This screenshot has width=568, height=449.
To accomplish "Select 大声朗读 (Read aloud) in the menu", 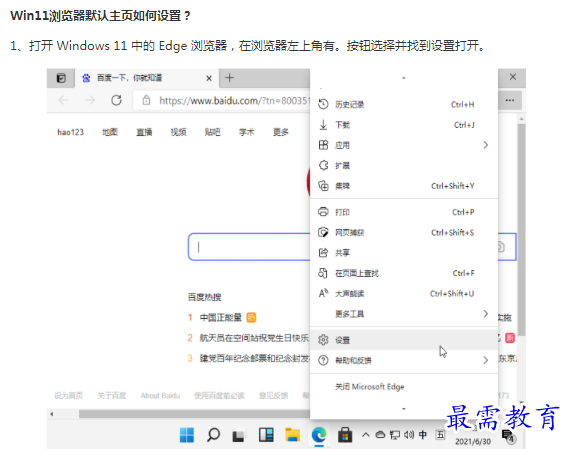I will 404,293.
